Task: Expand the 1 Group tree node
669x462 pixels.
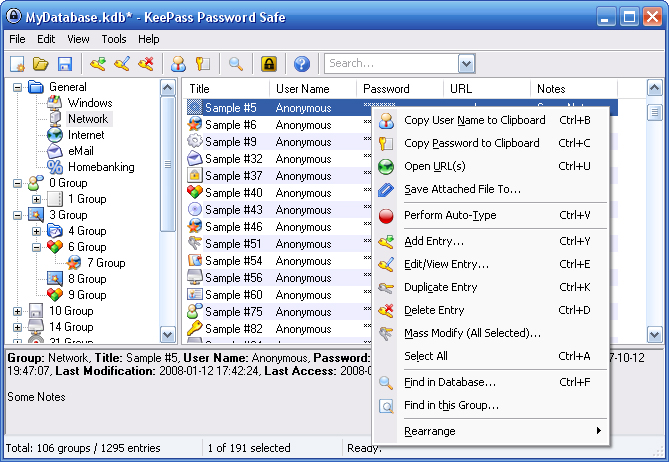Action: pos(37,199)
